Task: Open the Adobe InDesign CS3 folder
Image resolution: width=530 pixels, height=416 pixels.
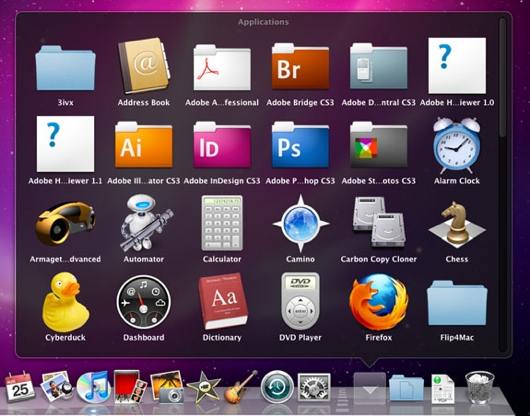Action: pos(222,145)
